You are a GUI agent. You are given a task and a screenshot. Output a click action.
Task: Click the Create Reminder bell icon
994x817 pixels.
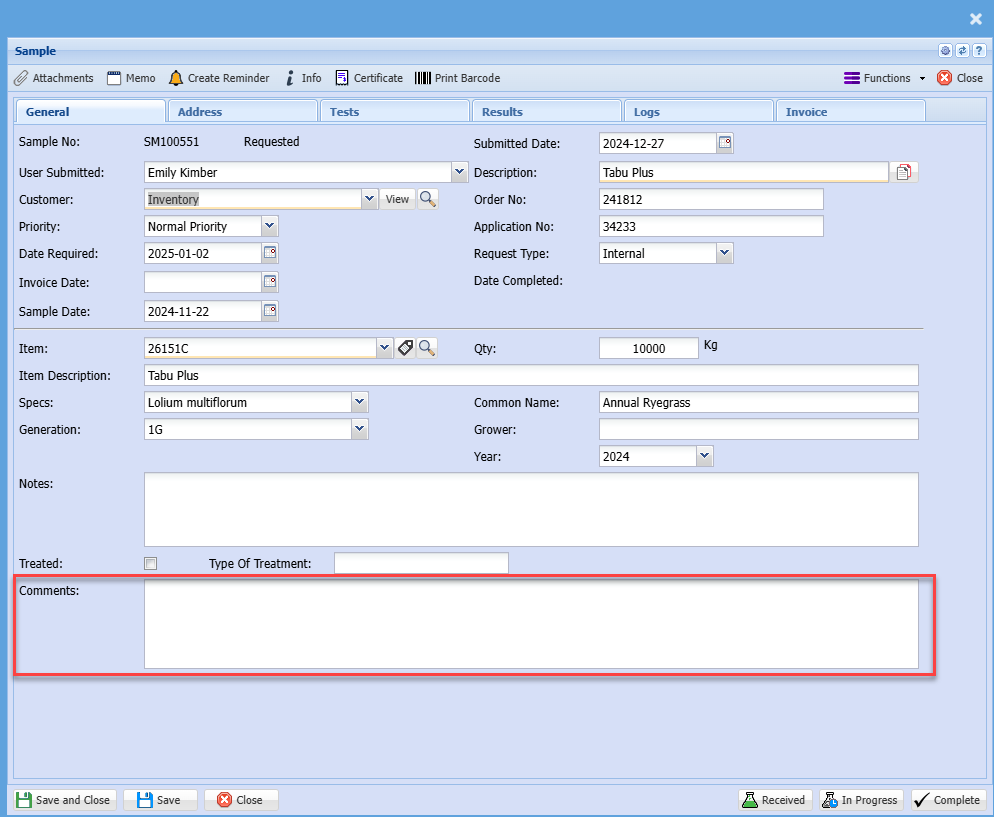176,78
